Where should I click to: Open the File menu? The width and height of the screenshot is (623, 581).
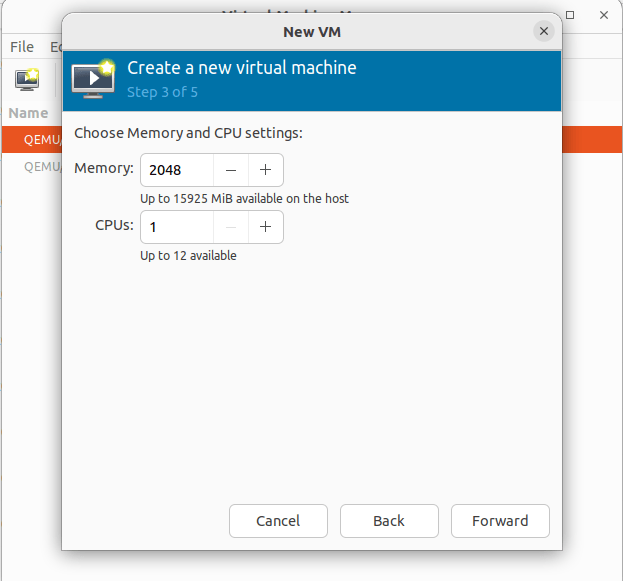tap(22, 47)
